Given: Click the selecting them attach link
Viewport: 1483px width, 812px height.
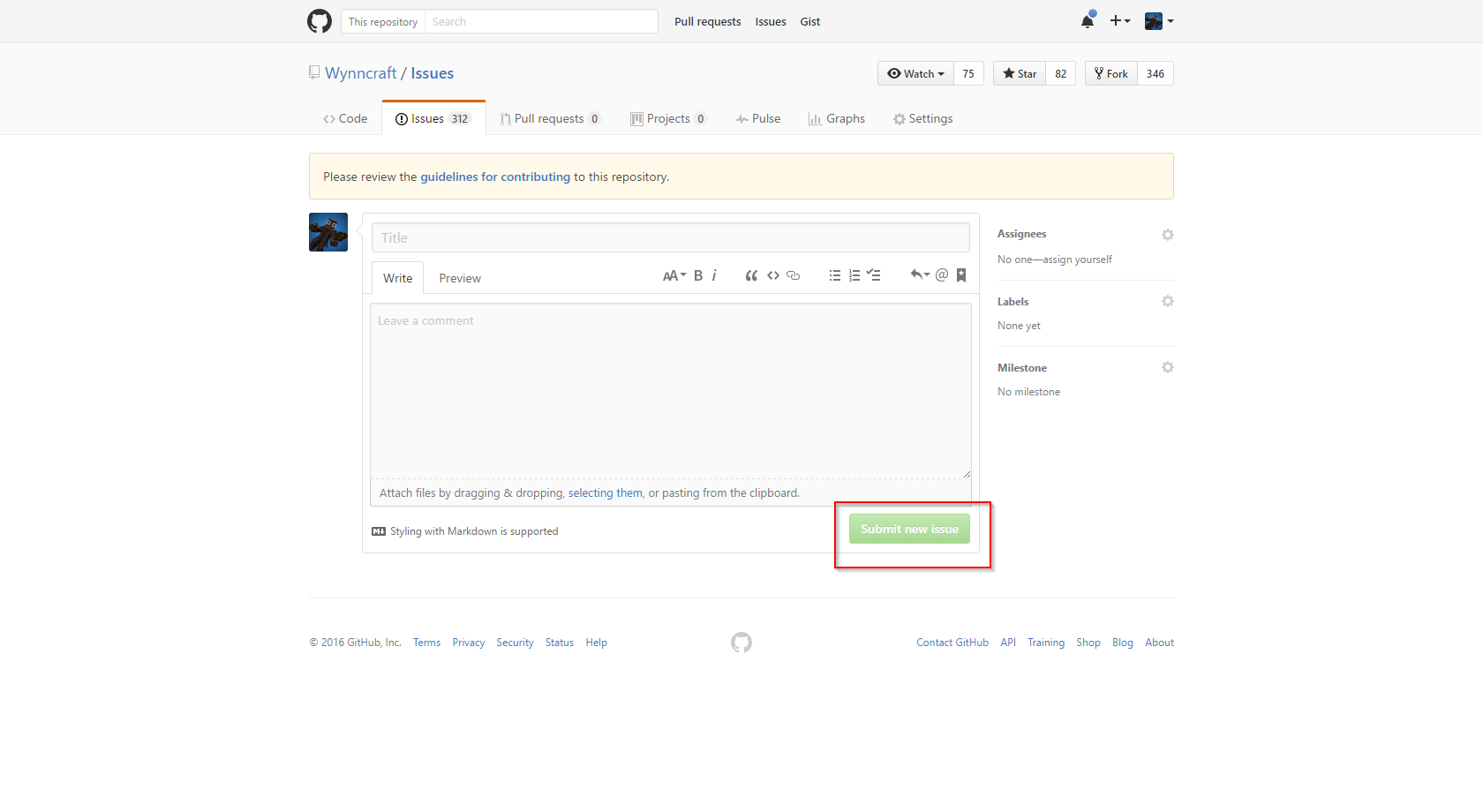Looking at the screenshot, I should pyautogui.click(x=606, y=492).
